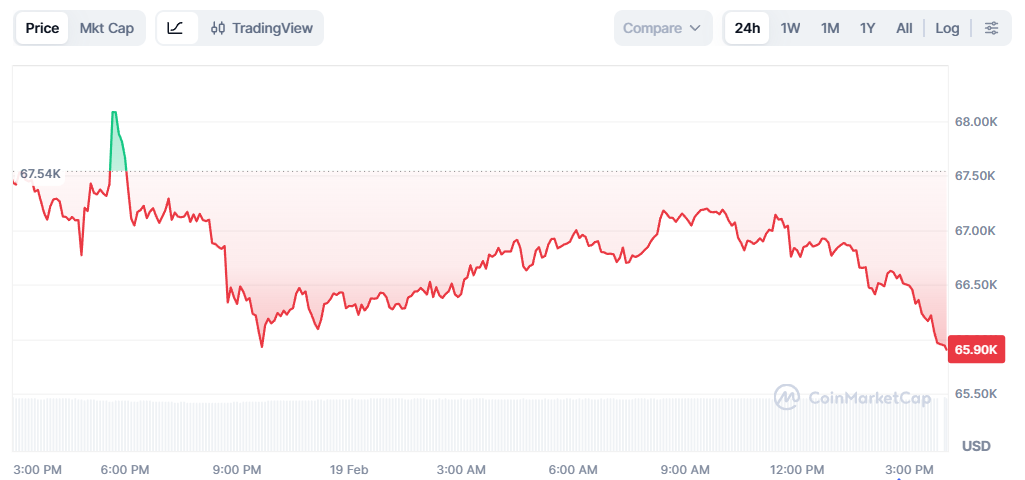Select the 24h time range
The image size is (1025, 480).
click(747, 28)
